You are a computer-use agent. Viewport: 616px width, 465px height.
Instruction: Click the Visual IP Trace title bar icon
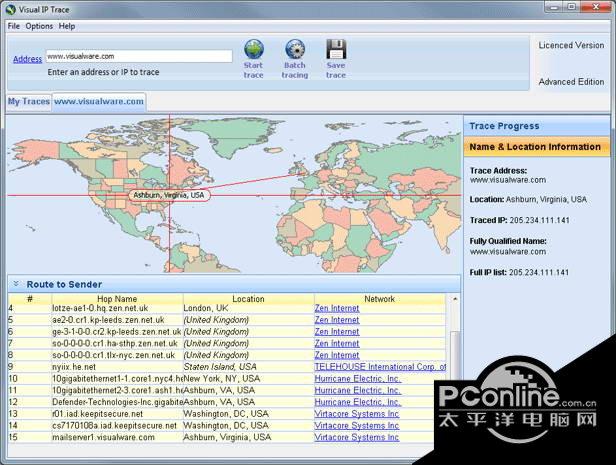pyautogui.click(x=11, y=9)
